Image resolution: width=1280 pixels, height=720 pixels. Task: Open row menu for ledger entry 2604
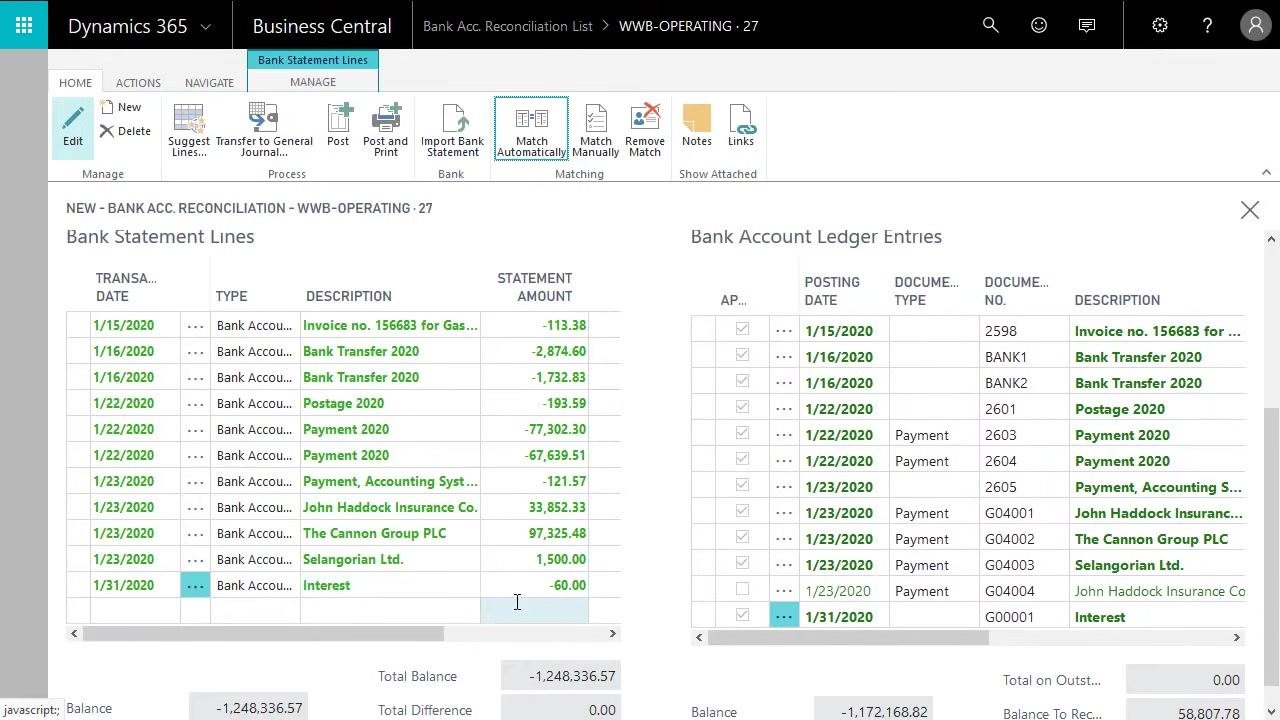point(784,461)
